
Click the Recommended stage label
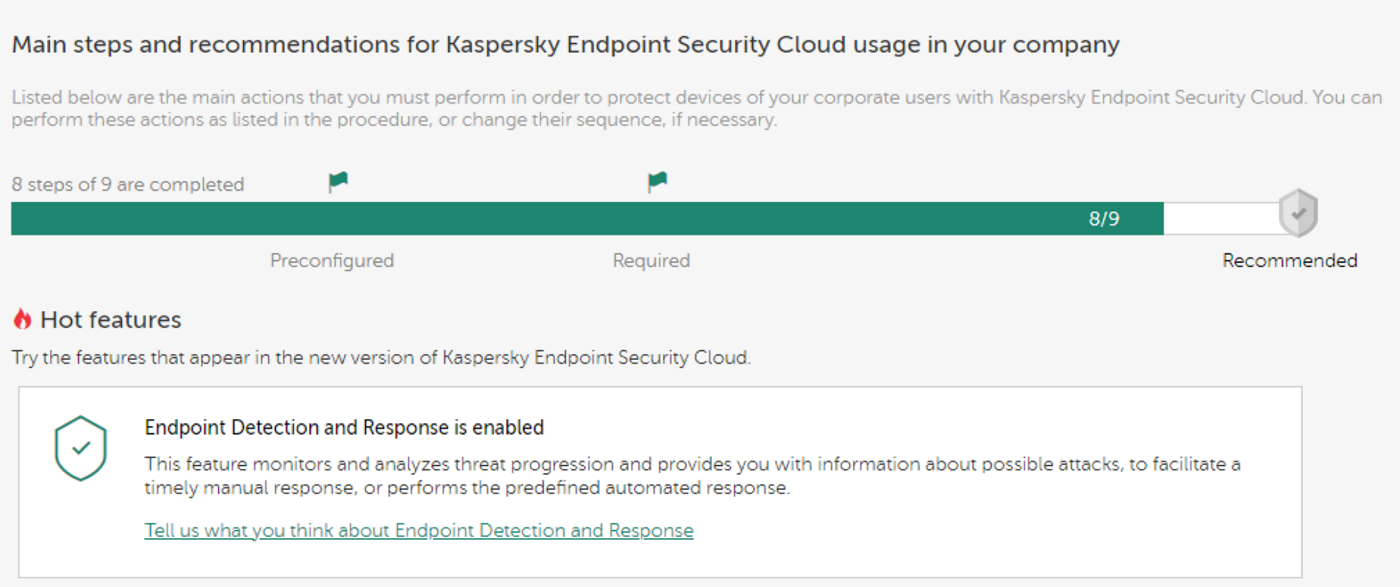tap(1289, 260)
